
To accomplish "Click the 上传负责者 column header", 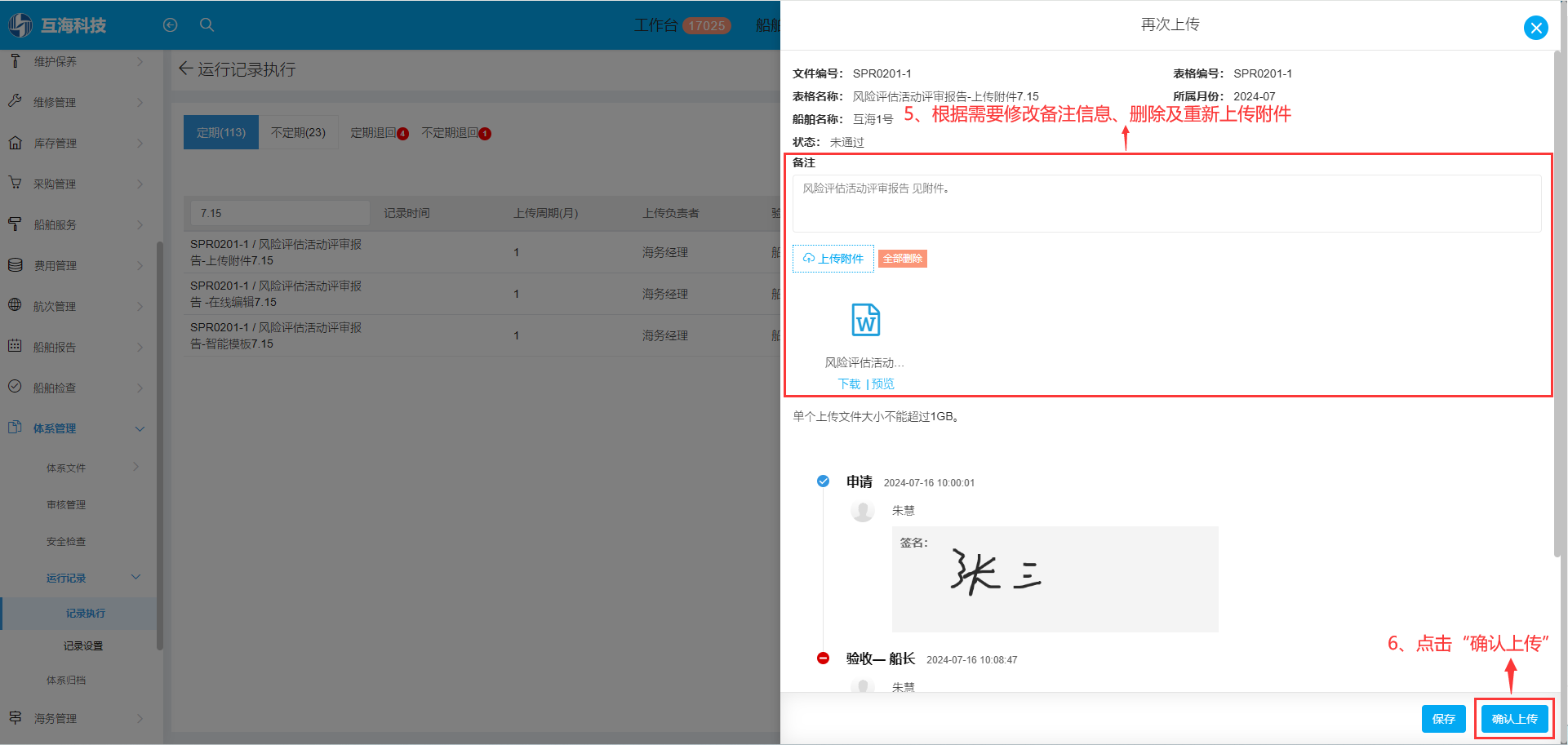I will (670, 213).
